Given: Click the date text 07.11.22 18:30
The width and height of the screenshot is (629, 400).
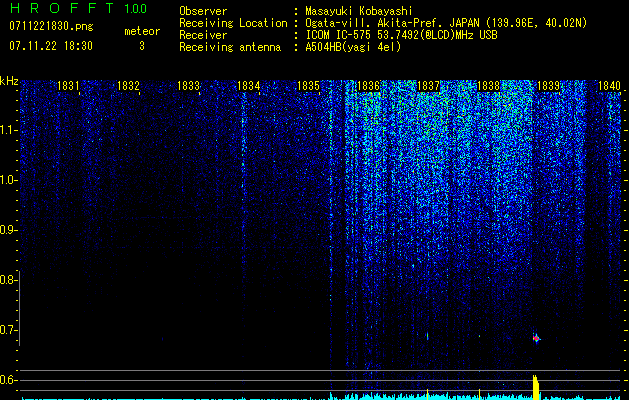Looking at the screenshot, I should (51, 46).
